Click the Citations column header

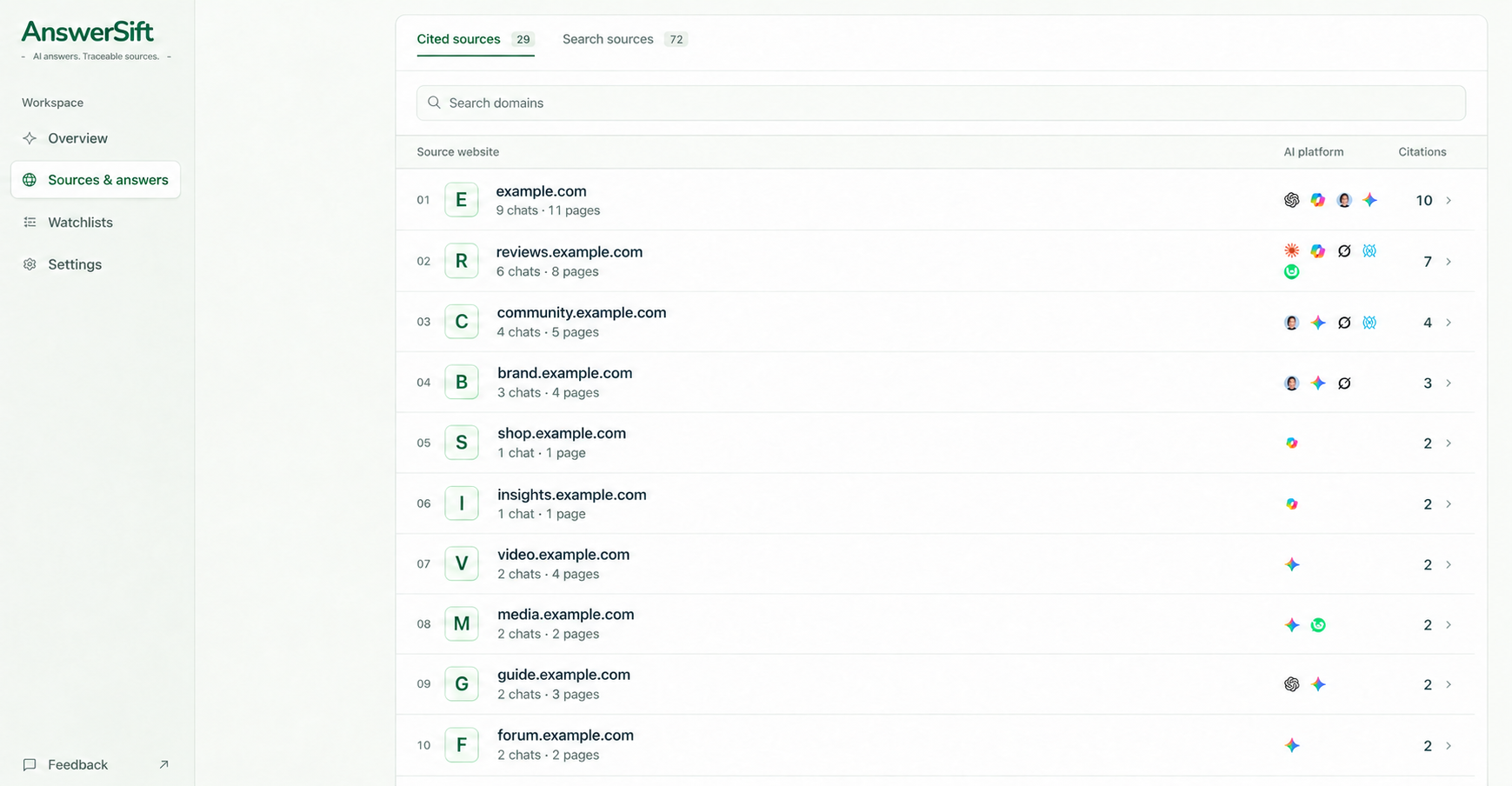pyautogui.click(x=1422, y=152)
